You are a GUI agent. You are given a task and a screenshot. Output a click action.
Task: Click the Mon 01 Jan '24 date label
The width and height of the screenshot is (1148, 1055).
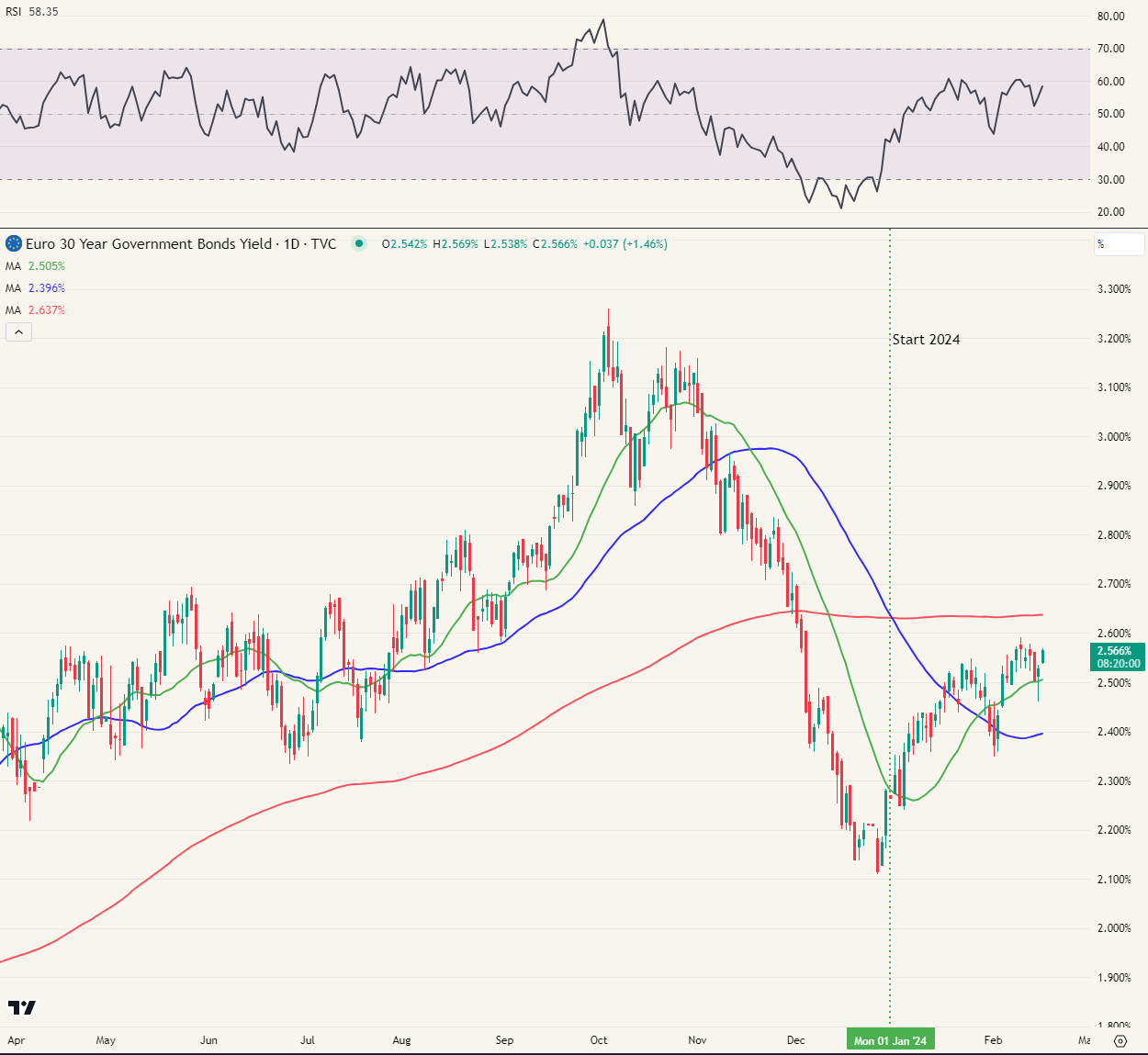(890, 1040)
